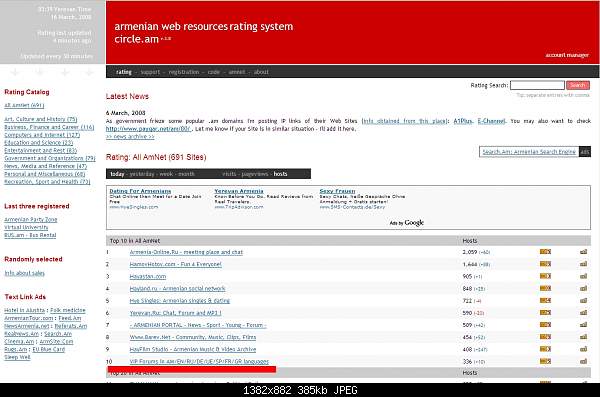The height and width of the screenshot is (397, 600).
Task: Open bar chart icon in Www.Barev.Net row
Action: 583,337
